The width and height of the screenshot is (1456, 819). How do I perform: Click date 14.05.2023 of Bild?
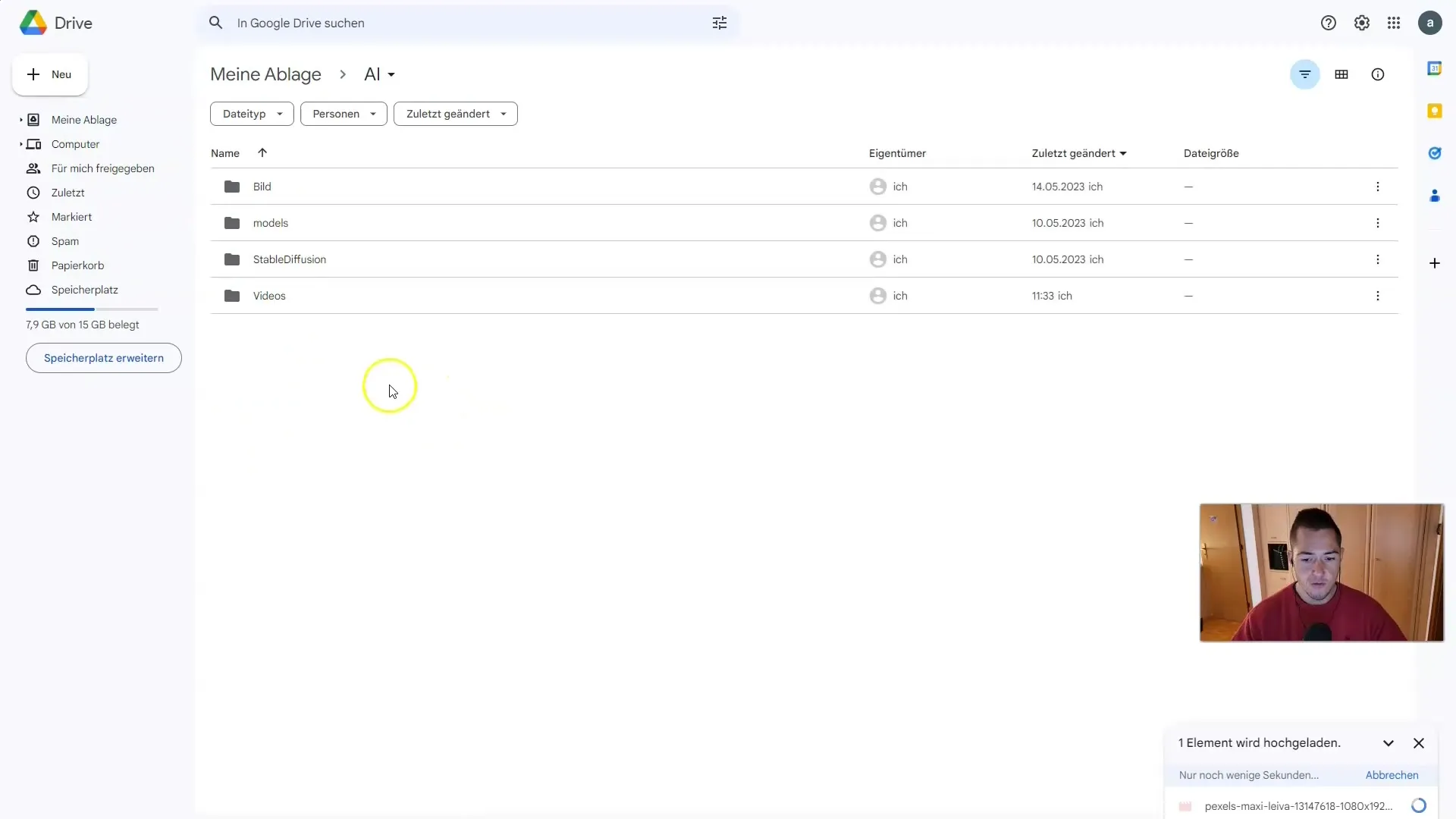(1058, 187)
